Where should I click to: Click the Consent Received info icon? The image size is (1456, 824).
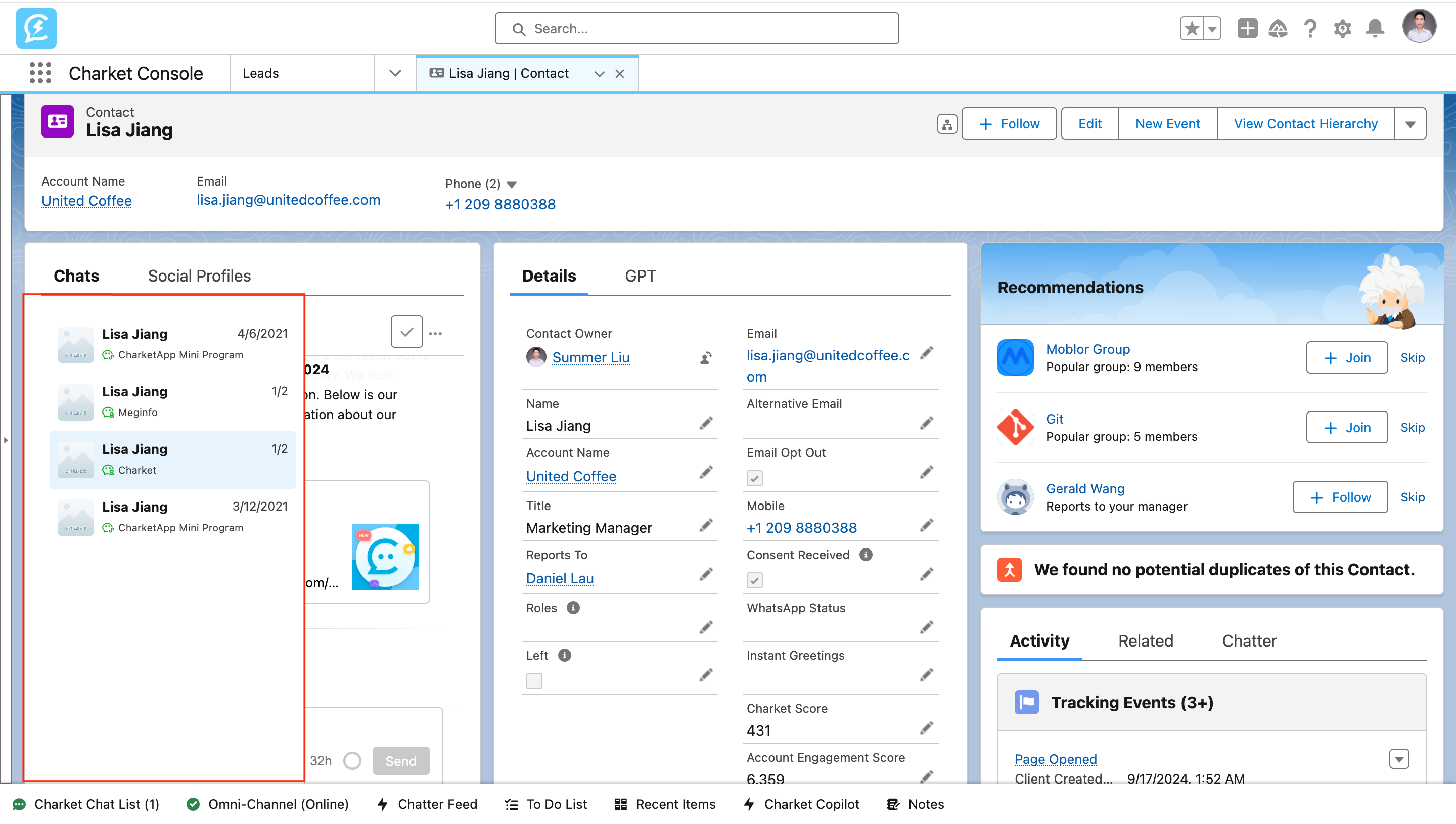pos(866,555)
